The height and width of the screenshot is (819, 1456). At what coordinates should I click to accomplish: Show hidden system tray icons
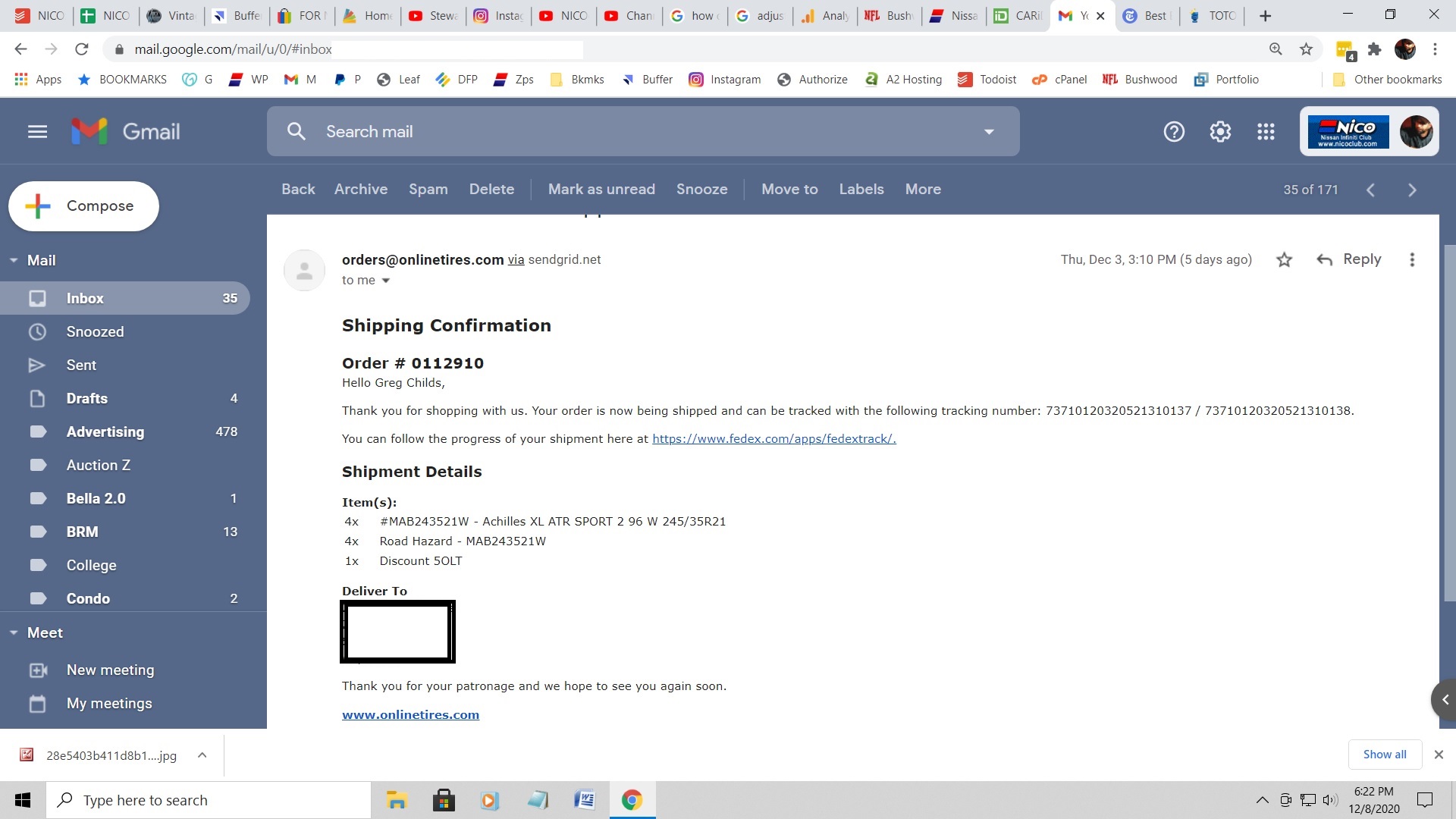tap(1262, 800)
